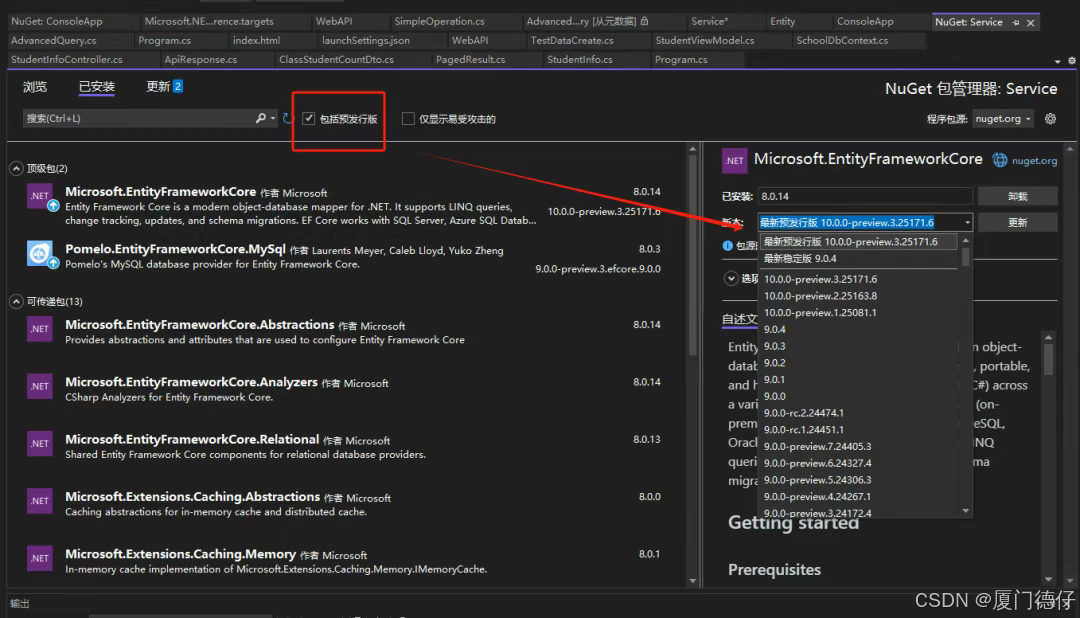Click Microsoft.EntityFrameworkCore.Relational .NET icon
Image resolution: width=1080 pixels, height=618 pixels.
click(40, 444)
